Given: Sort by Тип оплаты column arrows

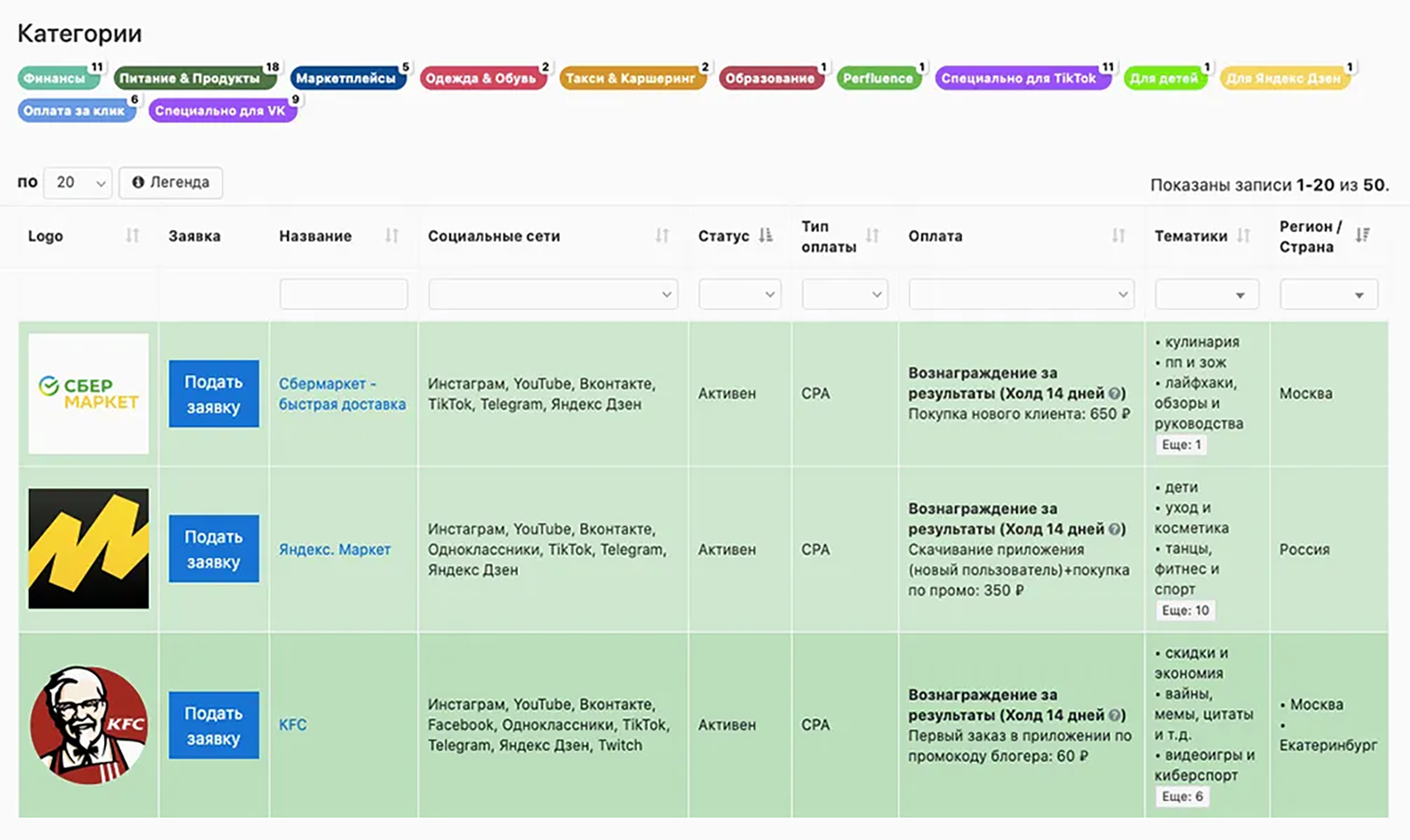Looking at the screenshot, I should pos(872,235).
